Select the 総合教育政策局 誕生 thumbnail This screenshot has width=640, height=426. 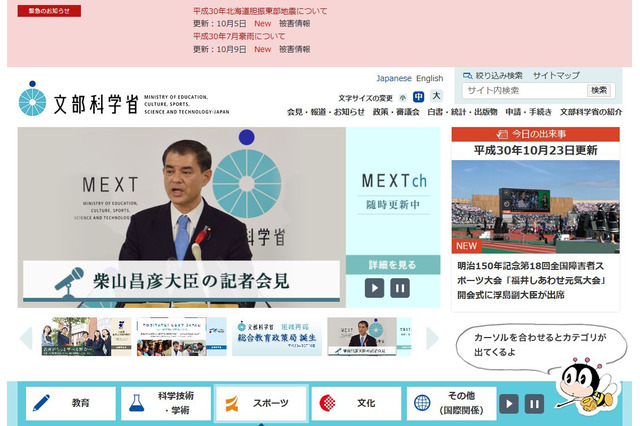[277, 337]
